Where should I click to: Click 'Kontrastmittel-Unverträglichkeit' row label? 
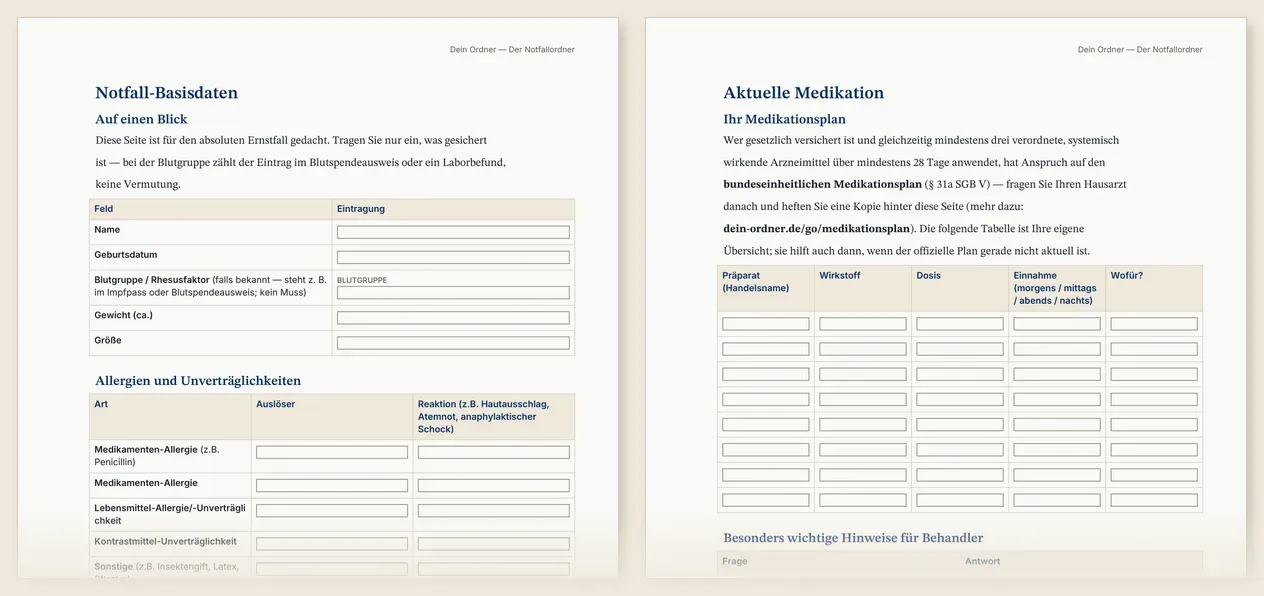pos(165,541)
